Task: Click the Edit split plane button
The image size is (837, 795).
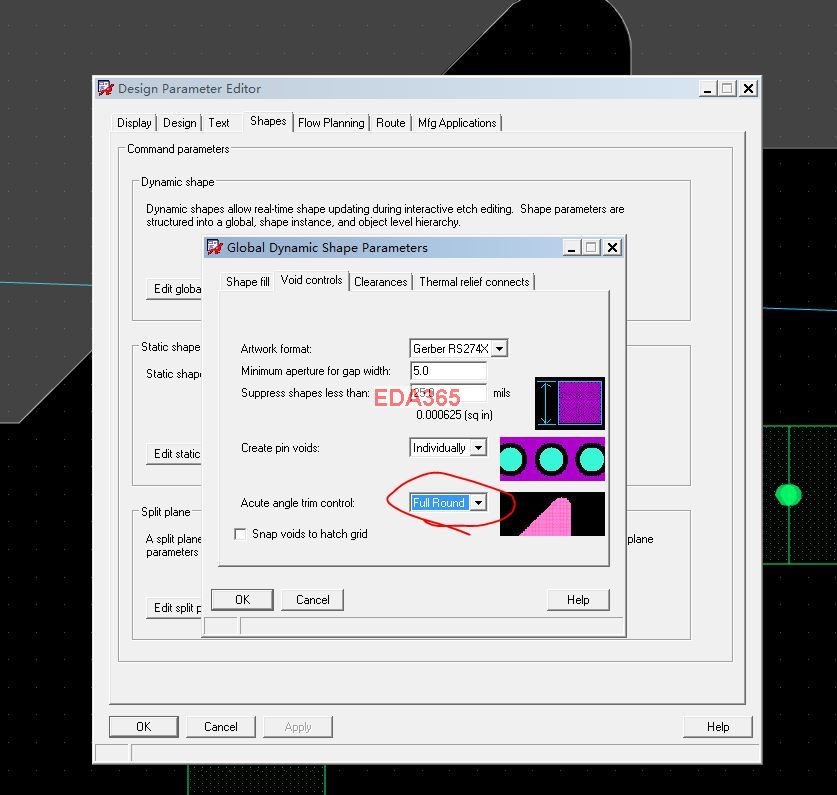Action: click(175, 608)
